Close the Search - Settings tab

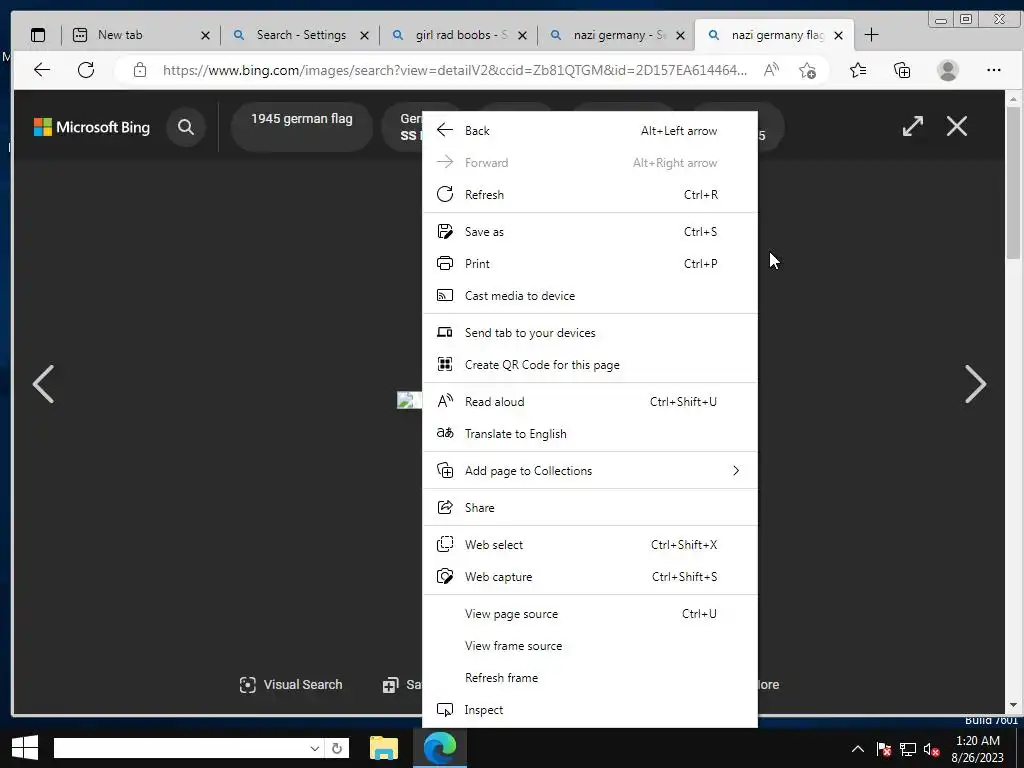364,35
